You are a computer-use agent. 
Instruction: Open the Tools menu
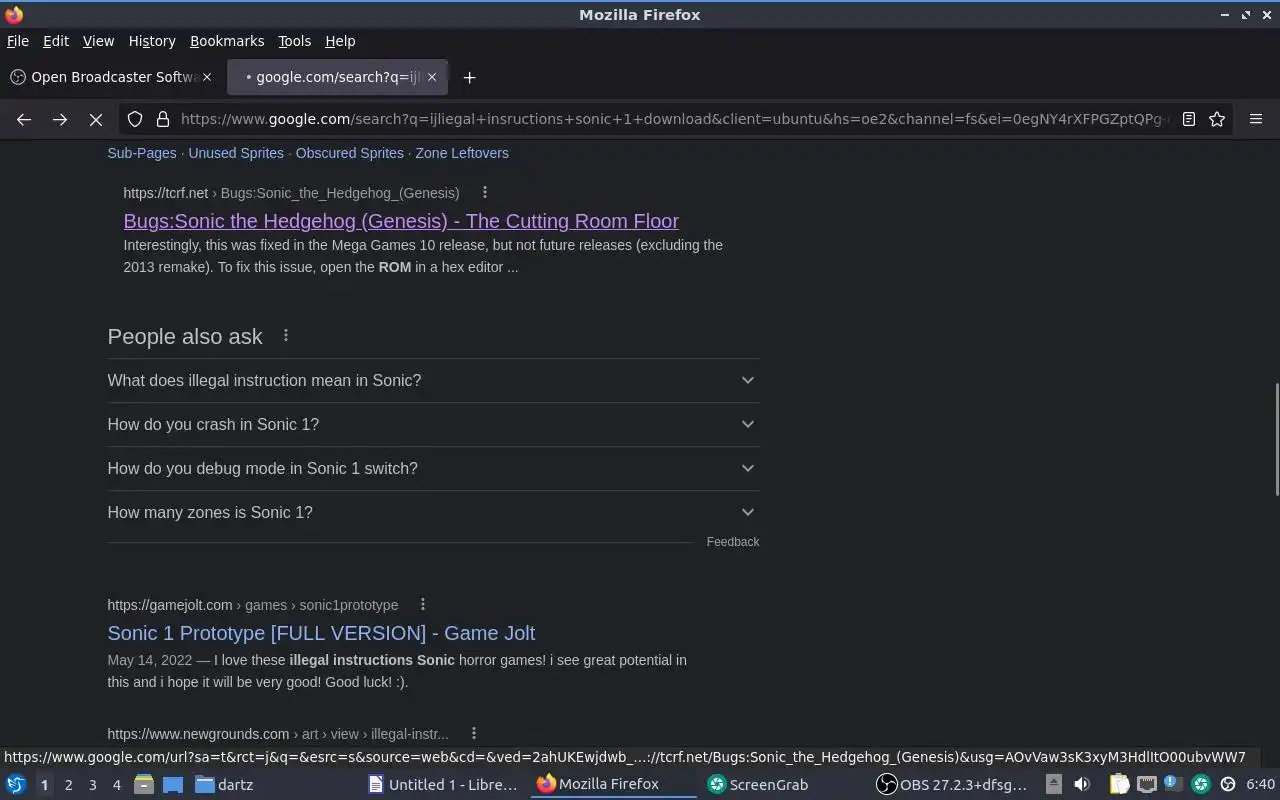[x=294, y=41]
